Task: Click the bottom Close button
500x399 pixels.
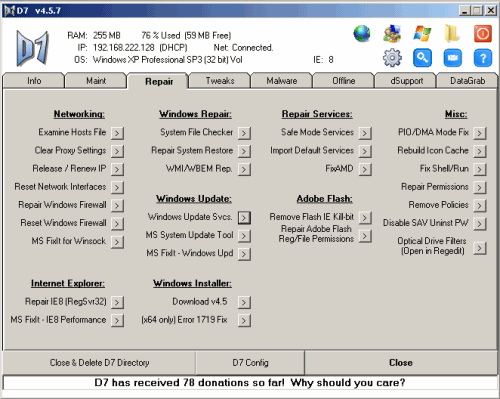Action: 401,362
